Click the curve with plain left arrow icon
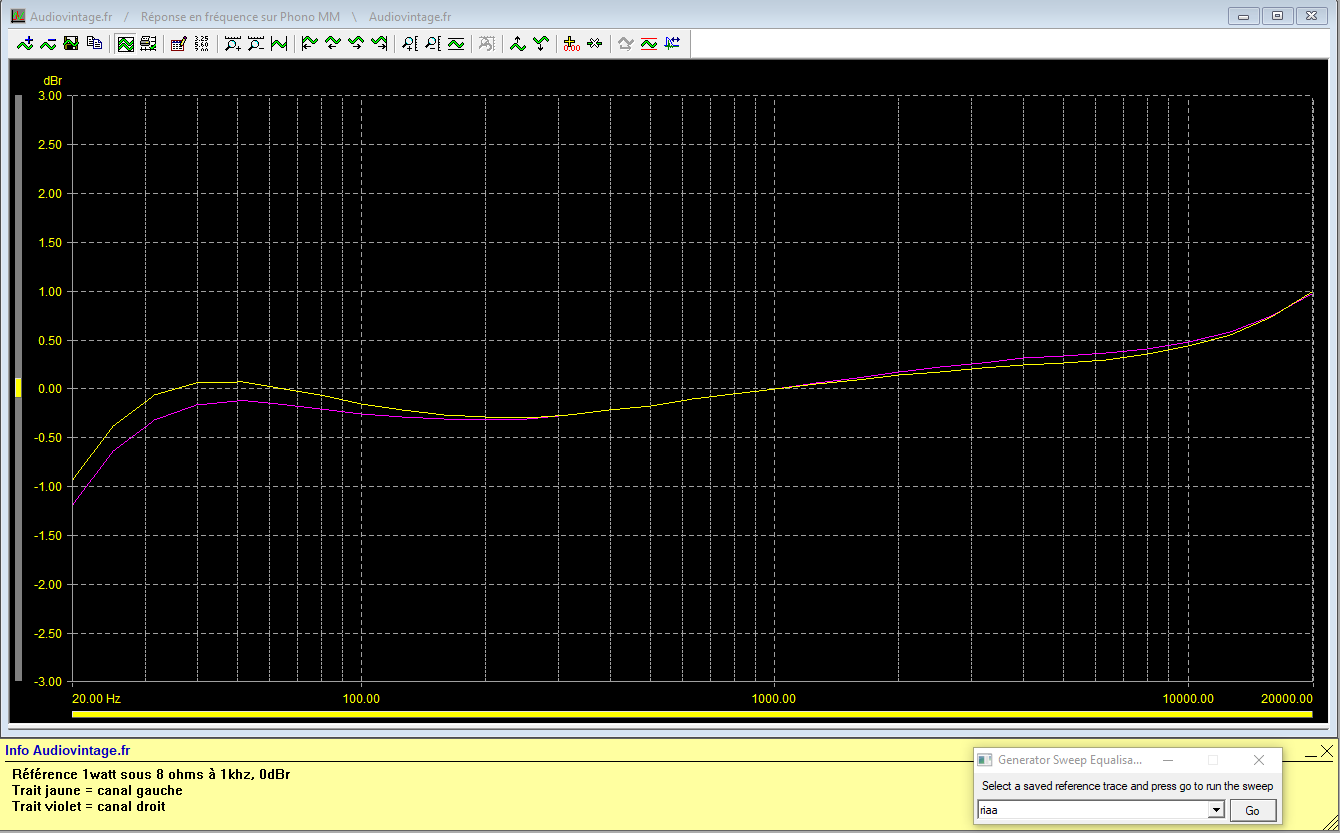The width and height of the screenshot is (1340, 833). click(x=333, y=43)
